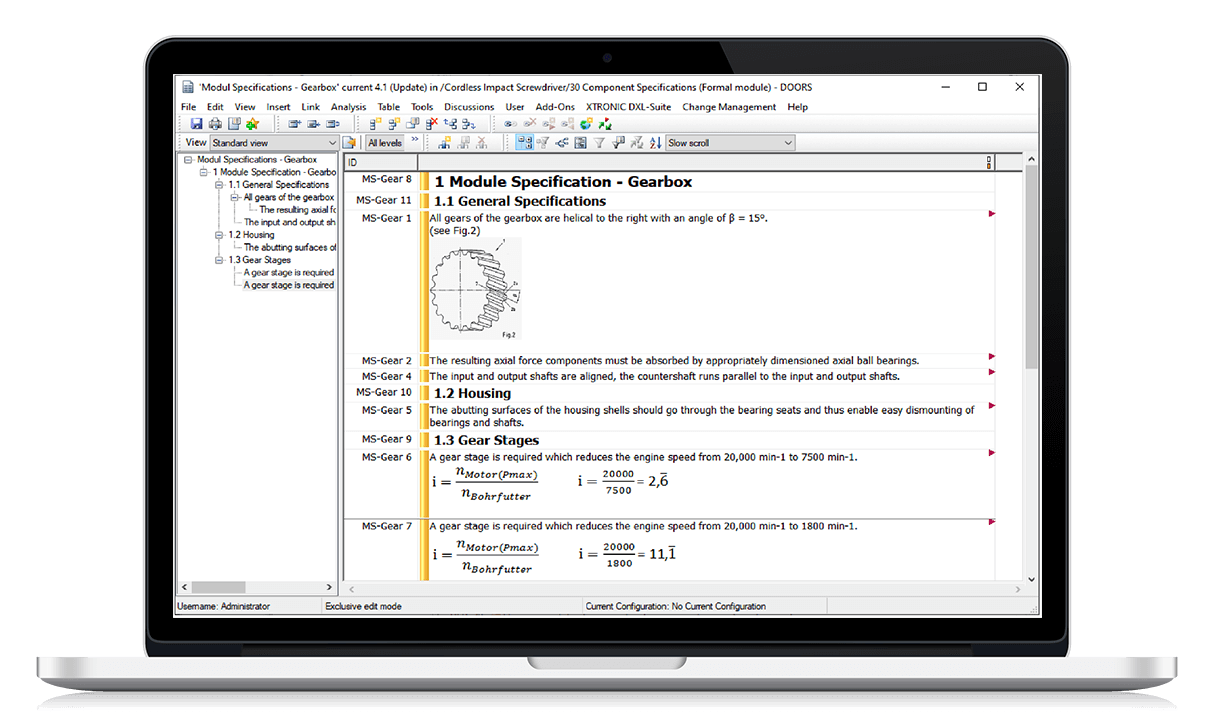Click the Print icon
Image resolution: width=1214 pixels, height=725 pixels.
point(215,124)
